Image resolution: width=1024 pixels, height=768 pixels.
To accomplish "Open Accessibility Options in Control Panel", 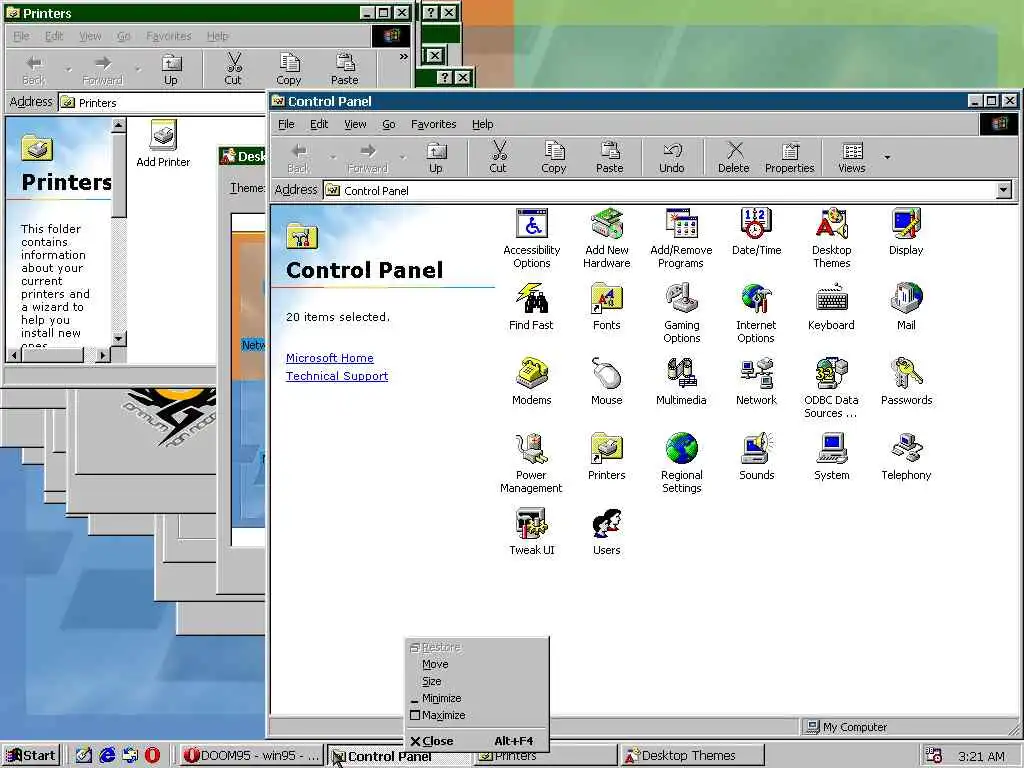I will (532, 238).
